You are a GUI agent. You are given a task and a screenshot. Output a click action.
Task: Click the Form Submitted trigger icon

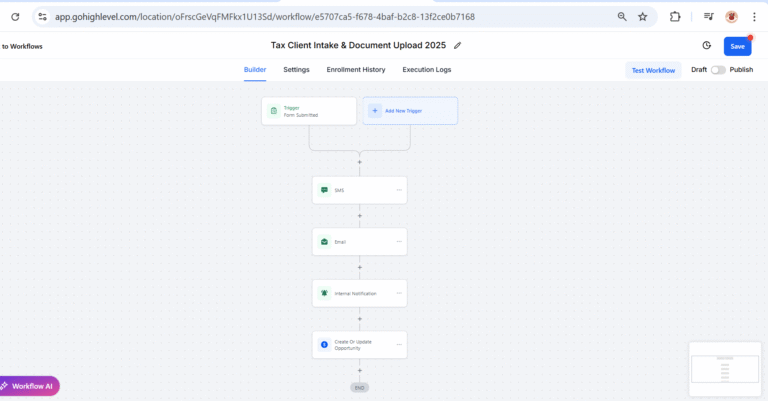pos(274,110)
